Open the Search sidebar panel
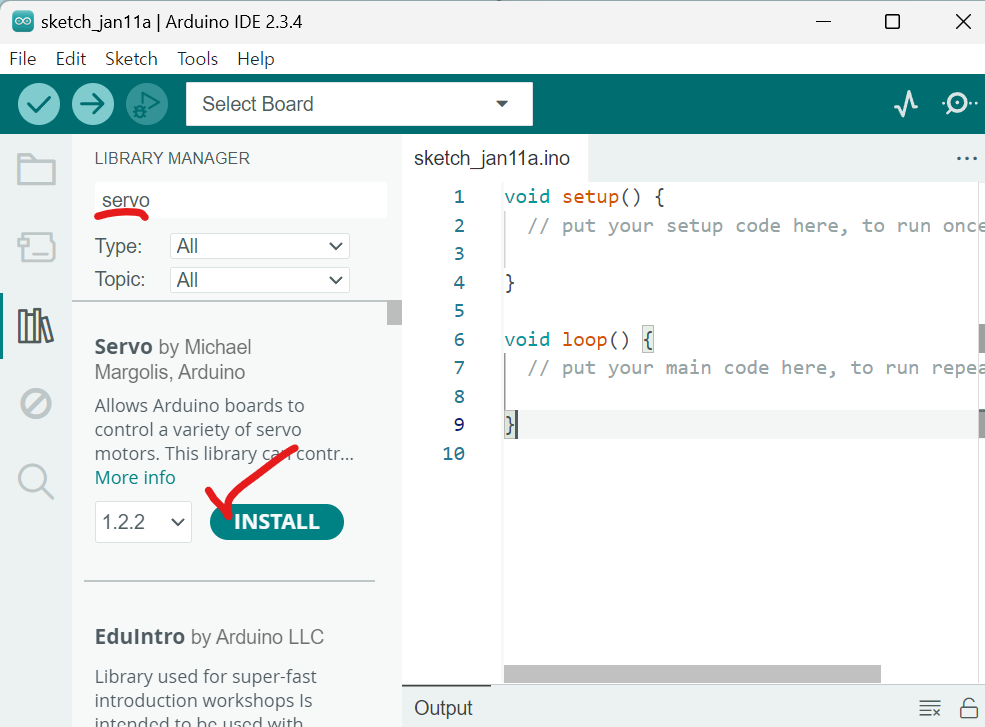The height and width of the screenshot is (727, 985). (x=36, y=481)
